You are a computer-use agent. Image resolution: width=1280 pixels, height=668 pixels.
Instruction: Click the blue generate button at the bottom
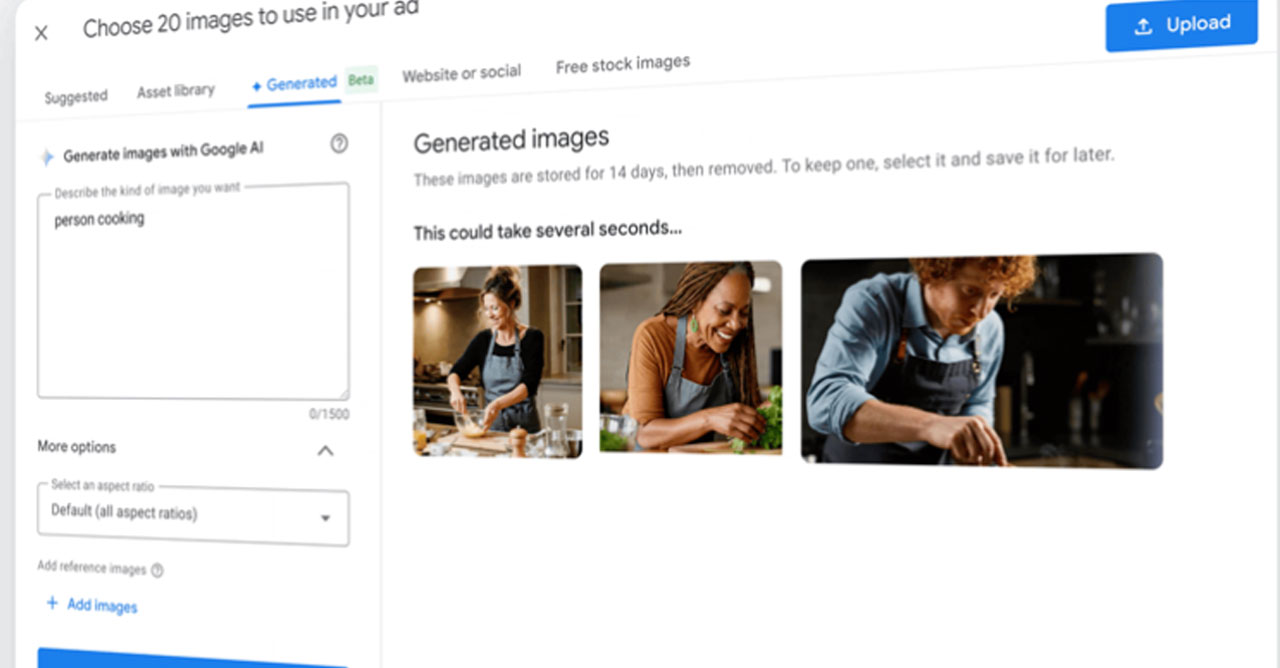point(193,658)
